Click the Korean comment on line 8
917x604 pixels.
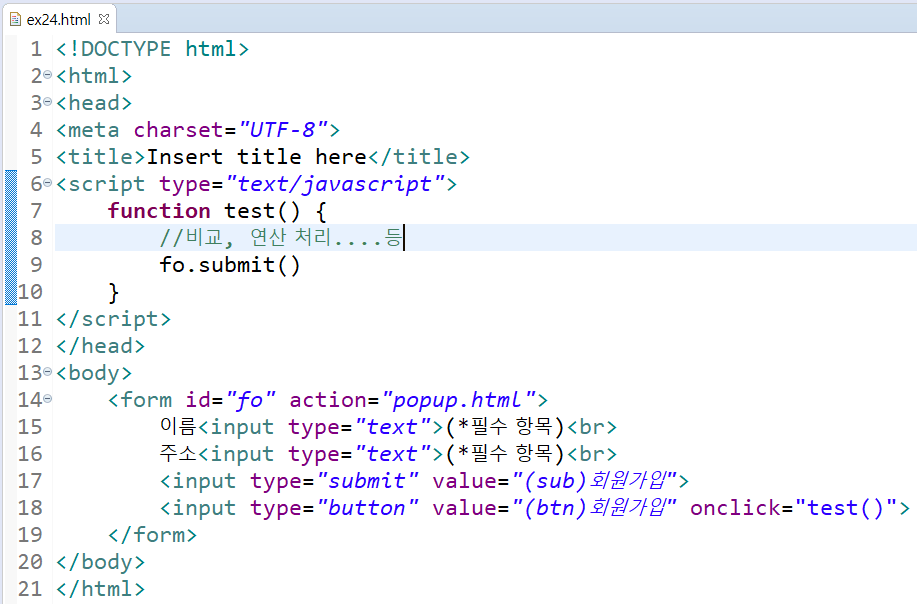pos(281,237)
